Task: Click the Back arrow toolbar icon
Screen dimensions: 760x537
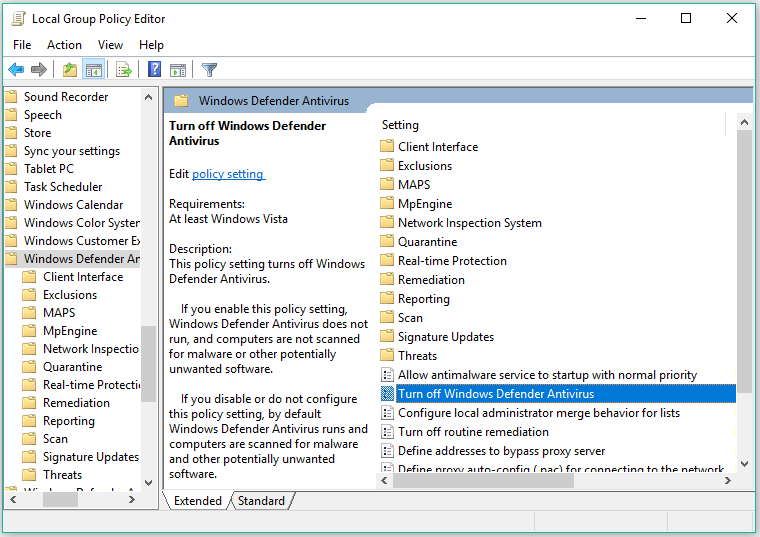Action: 16,70
